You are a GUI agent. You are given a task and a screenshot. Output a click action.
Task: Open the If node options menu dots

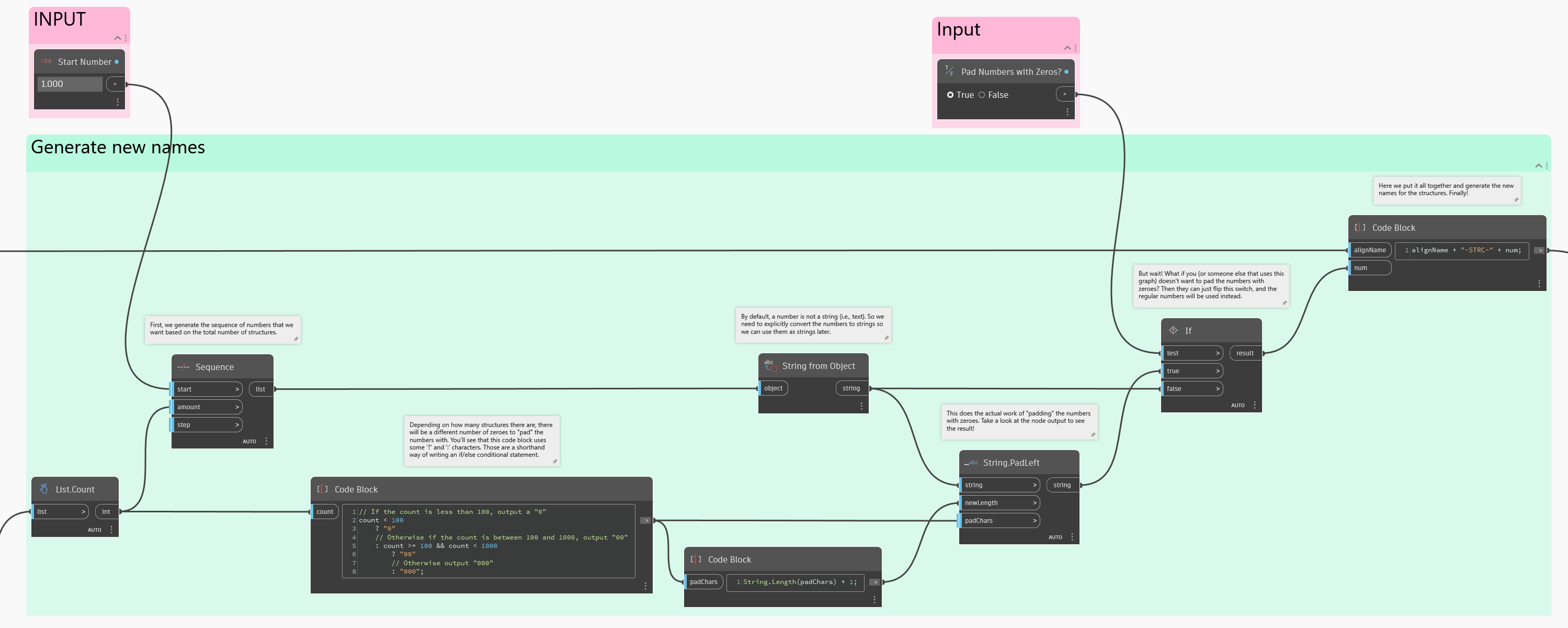click(x=1255, y=405)
